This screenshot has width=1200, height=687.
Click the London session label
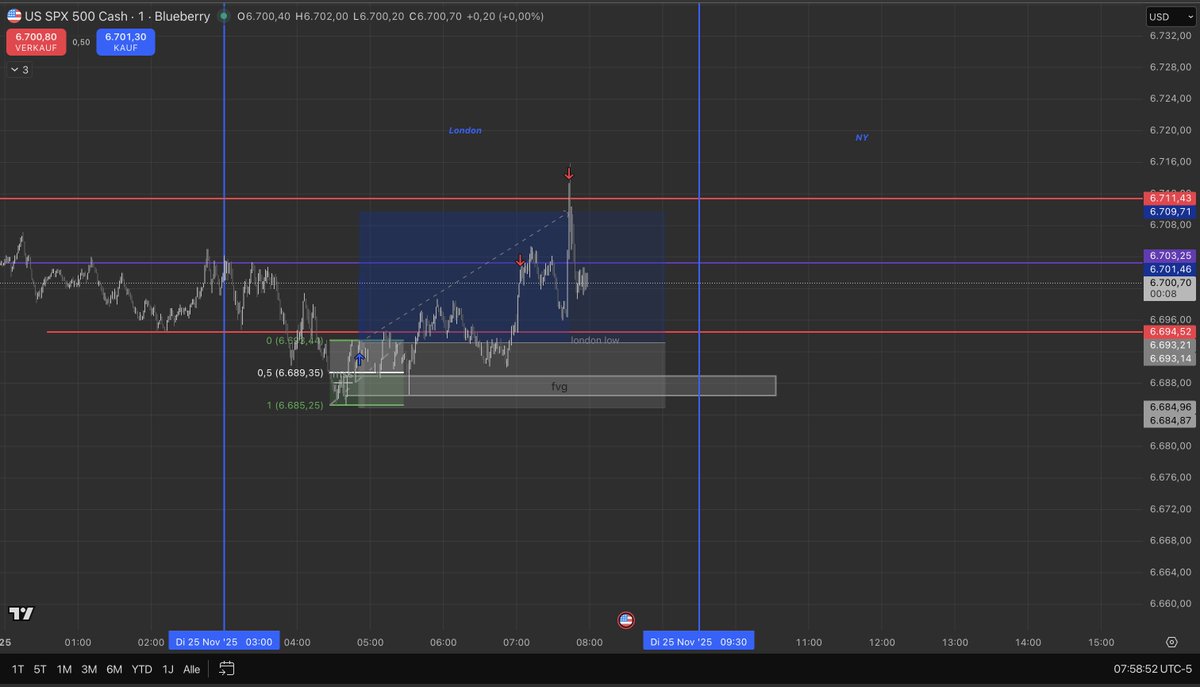coord(465,130)
